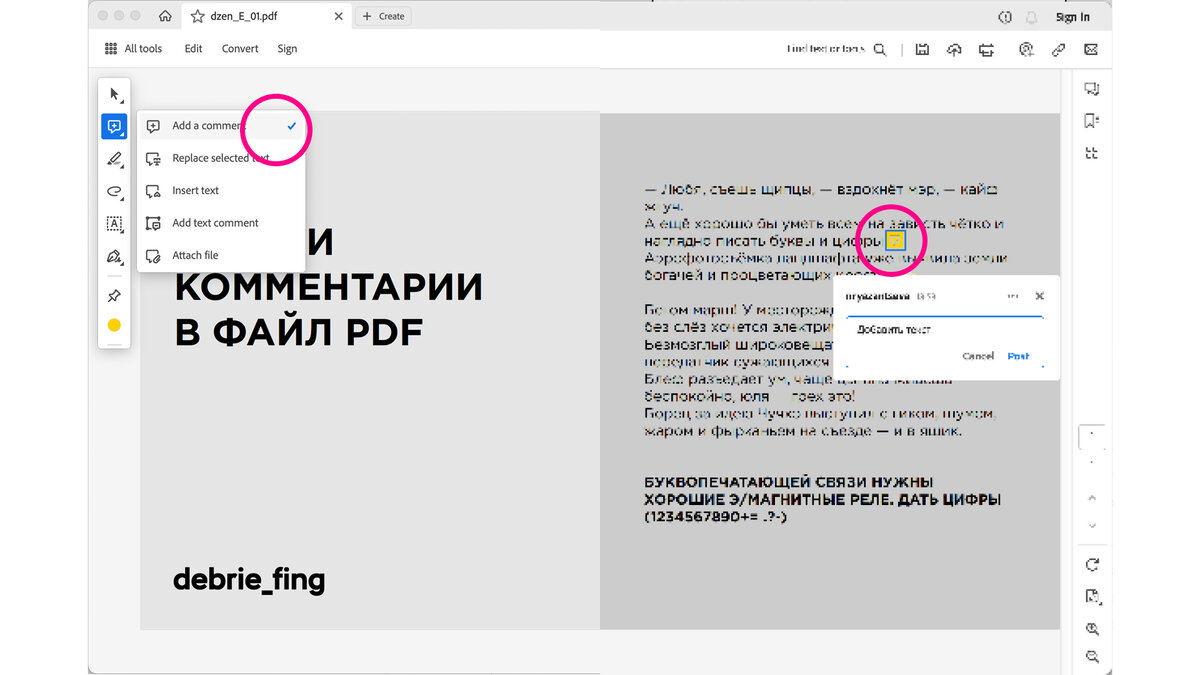1200x675 pixels.
Task: Open the All tools menu
Action: click(133, 48)
